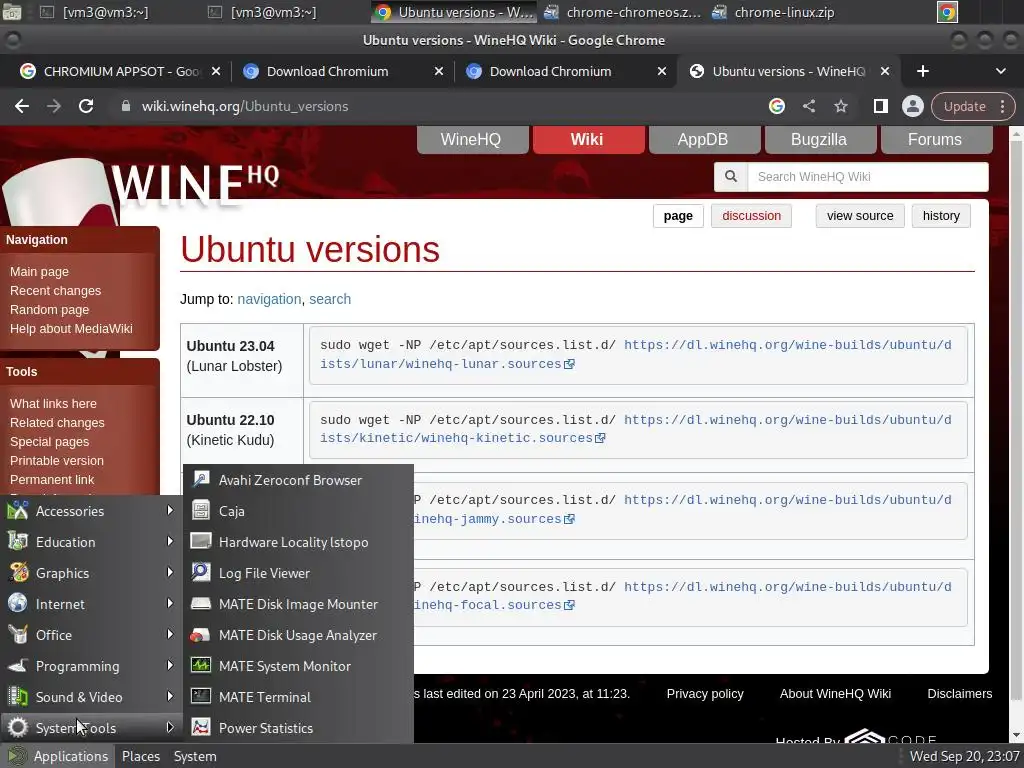Click the wiki search magnifier icon

pos(731,176)
